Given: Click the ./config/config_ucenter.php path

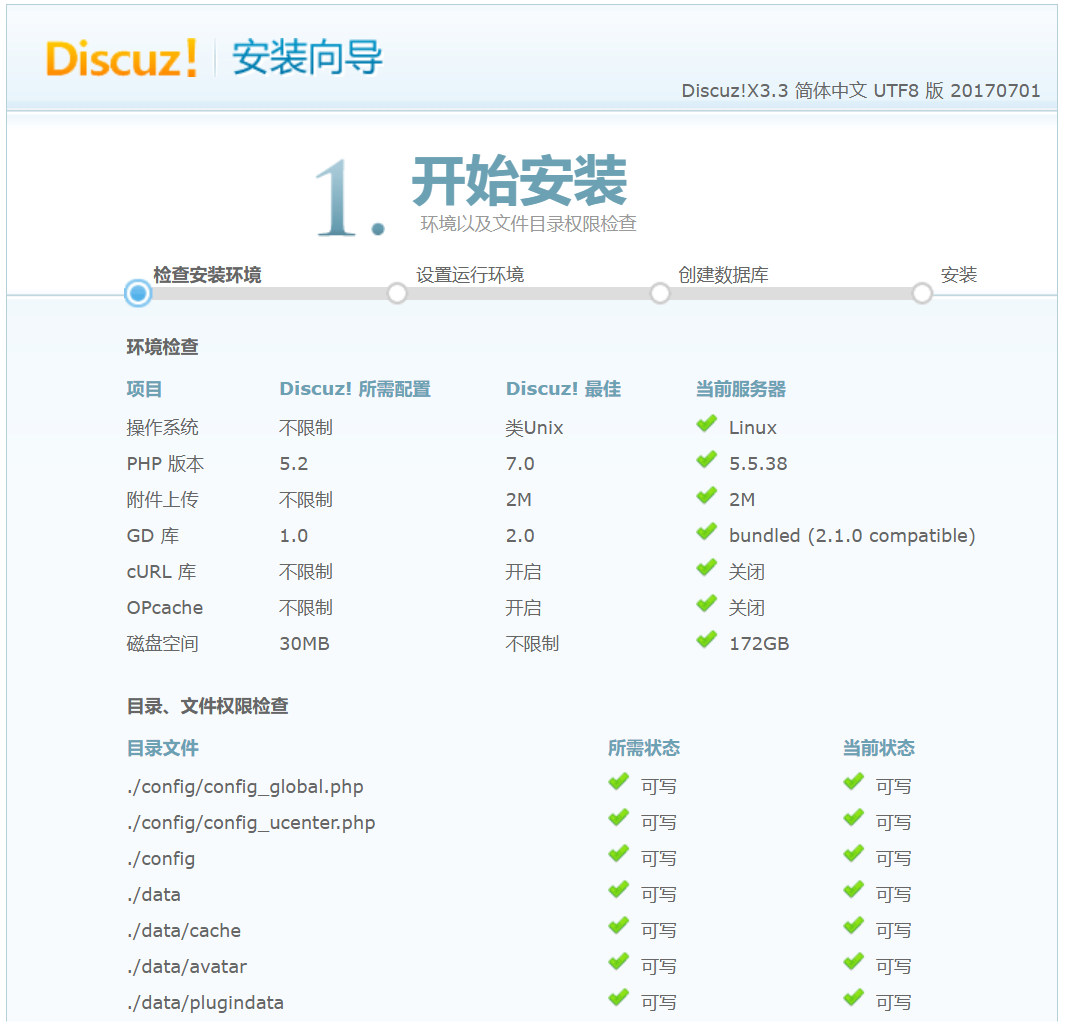Looking at the screenshot, I should 251,823.
